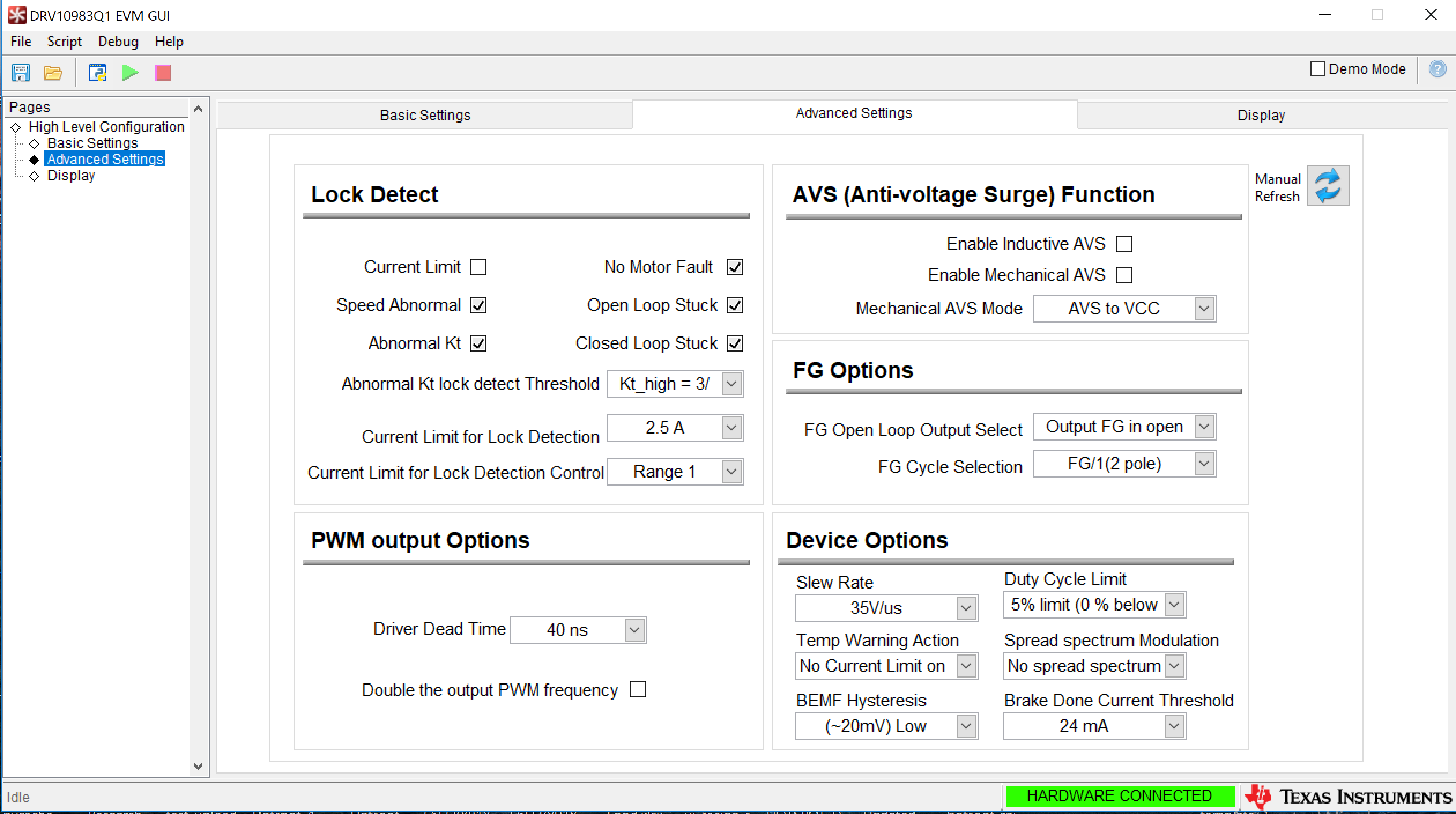Screen dimensions: 1456x814
Task: Toggle the No Motor Fault checkbox
Action: point(735,267)
